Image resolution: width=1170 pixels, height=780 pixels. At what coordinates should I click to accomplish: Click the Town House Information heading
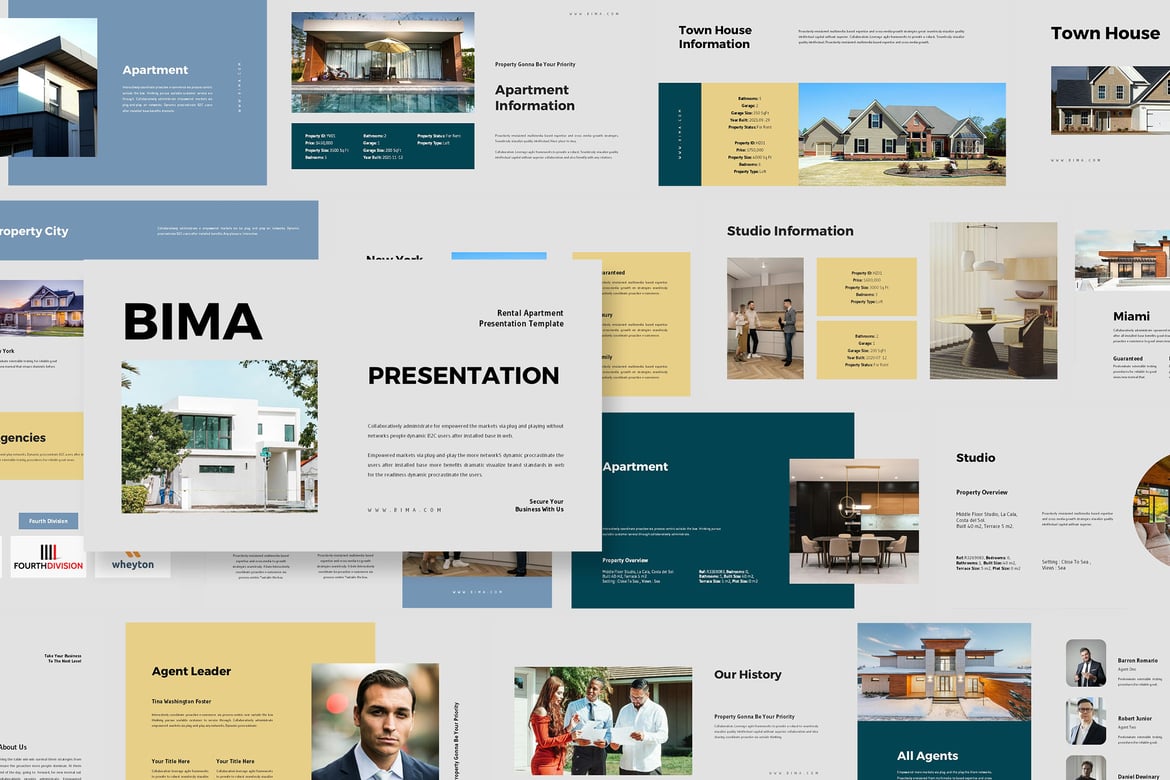tap(715, 37)
